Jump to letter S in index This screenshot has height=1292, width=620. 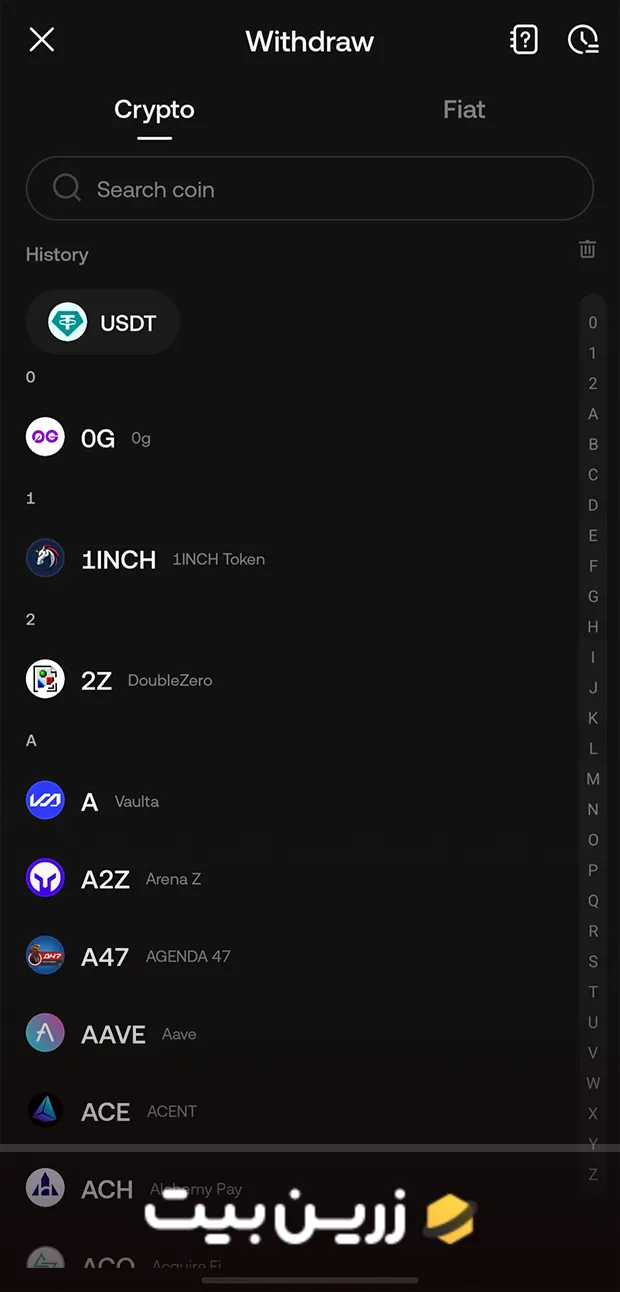tap(593, 962)
